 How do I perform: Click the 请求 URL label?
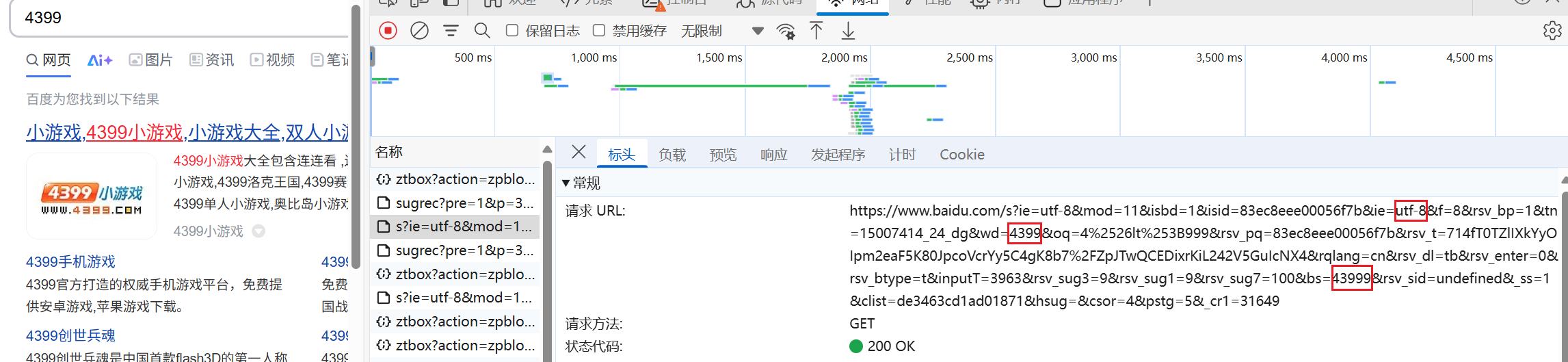(x=596, y=211)
